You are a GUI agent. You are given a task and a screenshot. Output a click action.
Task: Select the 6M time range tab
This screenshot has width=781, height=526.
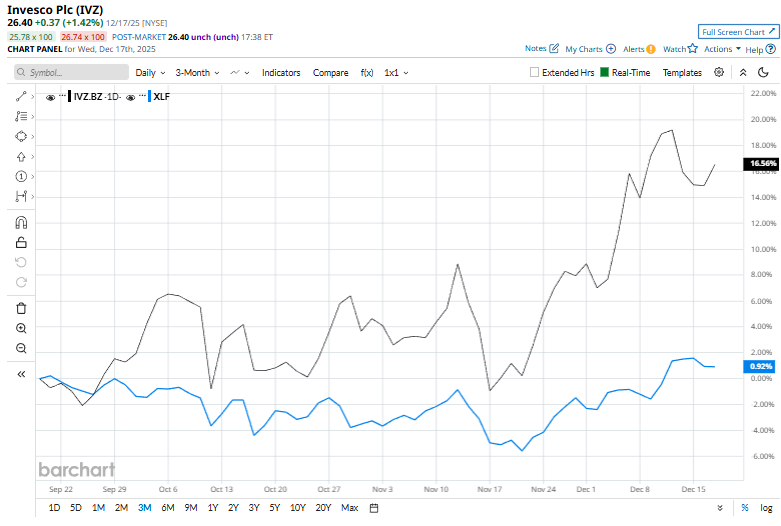click(168, 508)
